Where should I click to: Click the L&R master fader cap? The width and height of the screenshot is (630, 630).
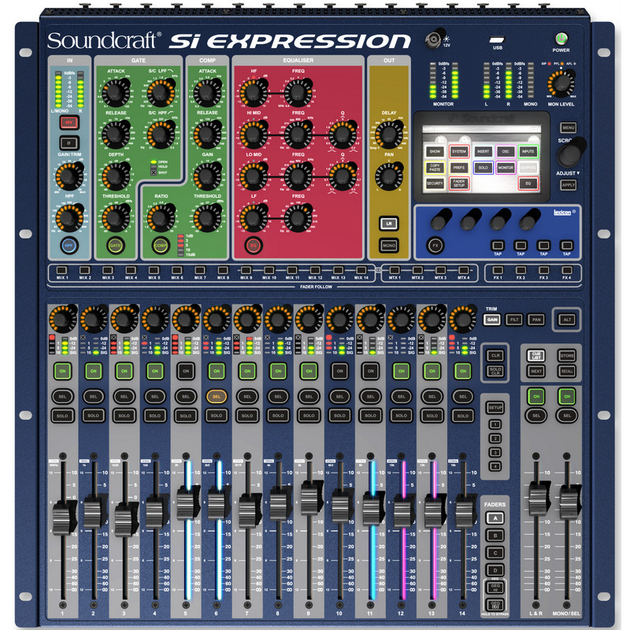tap(537, 498)
